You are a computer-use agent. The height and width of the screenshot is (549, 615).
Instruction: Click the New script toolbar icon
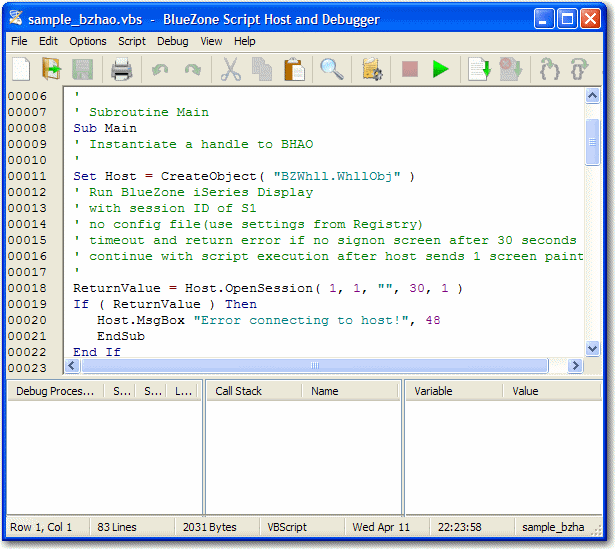[21, 69]
